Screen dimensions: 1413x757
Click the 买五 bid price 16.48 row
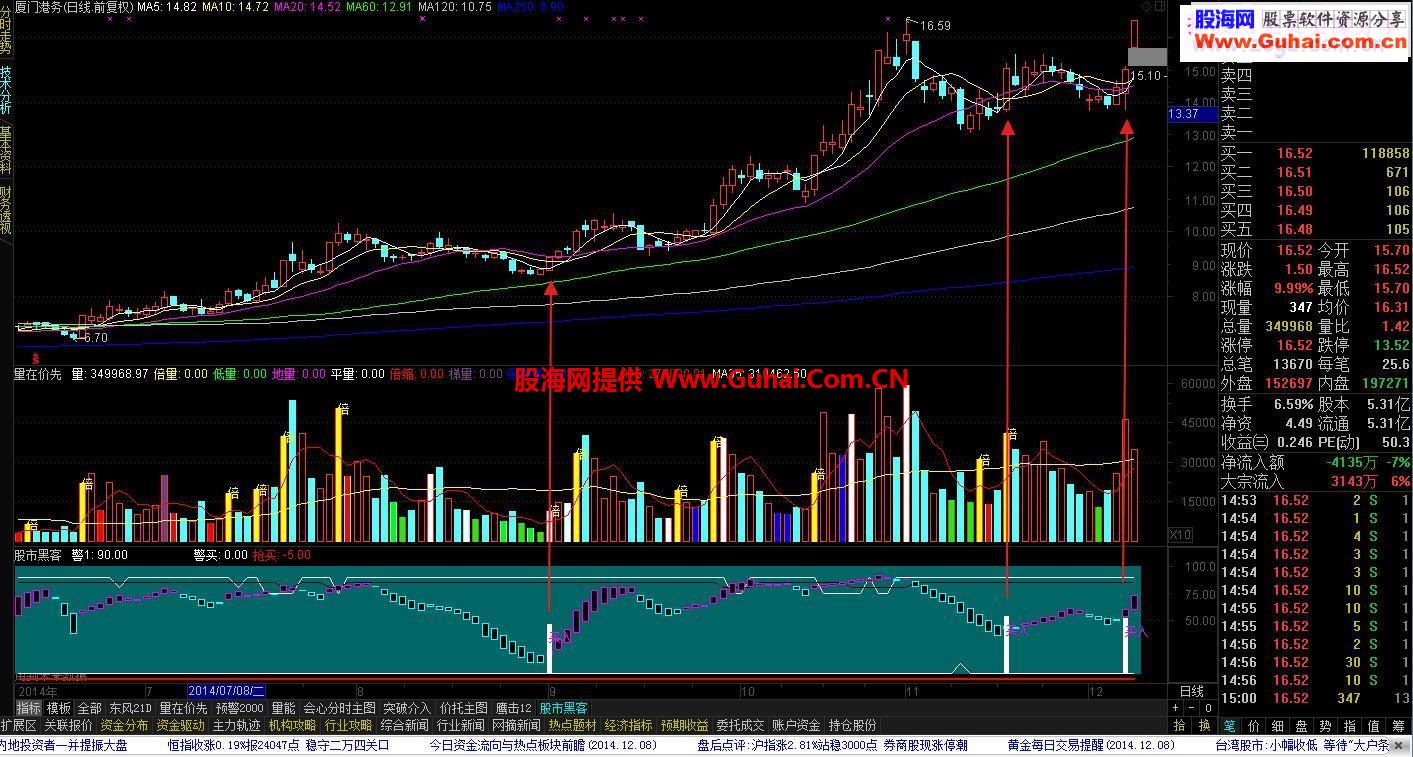point(1315,229)
